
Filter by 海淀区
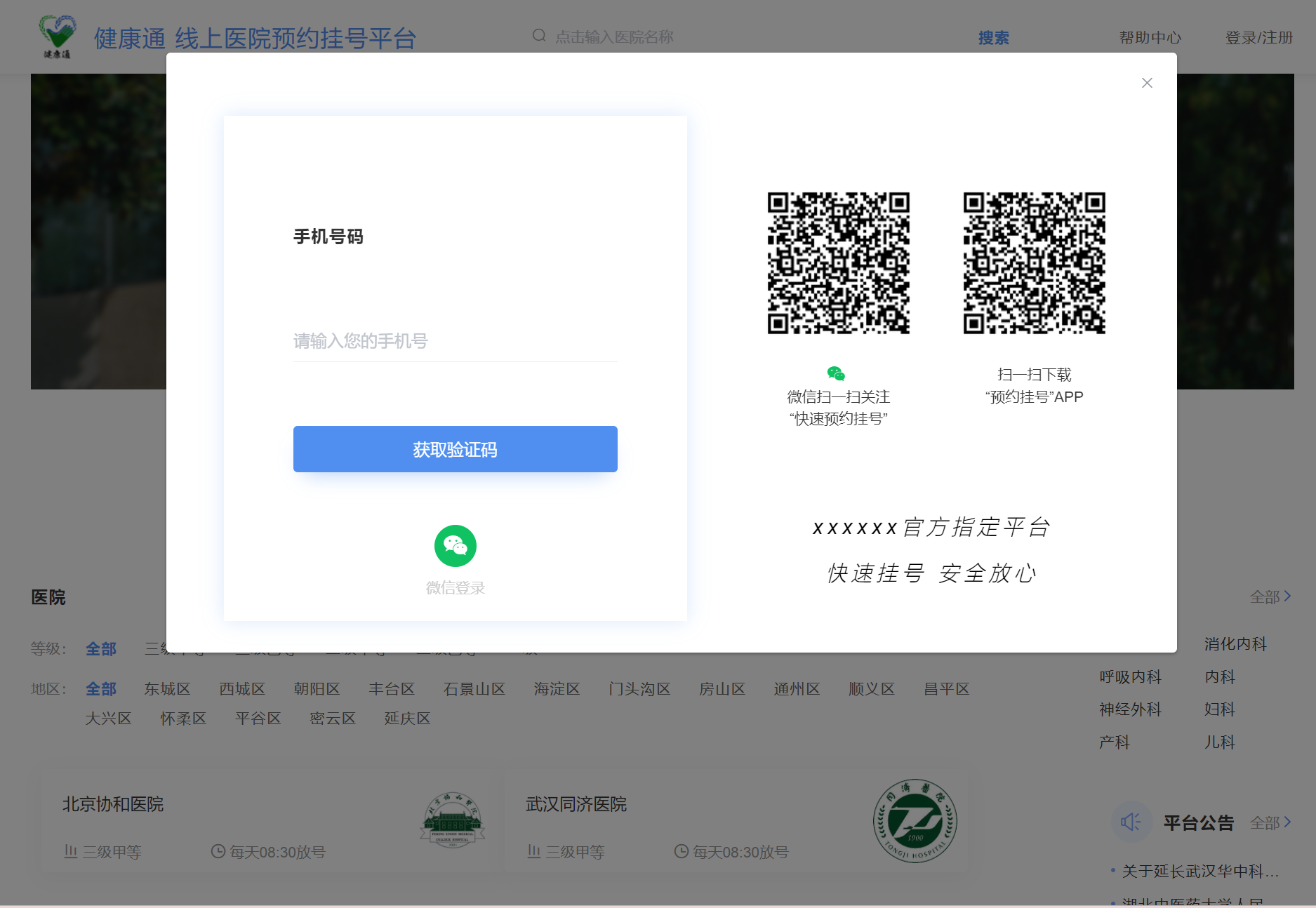[x=557, y=689]
